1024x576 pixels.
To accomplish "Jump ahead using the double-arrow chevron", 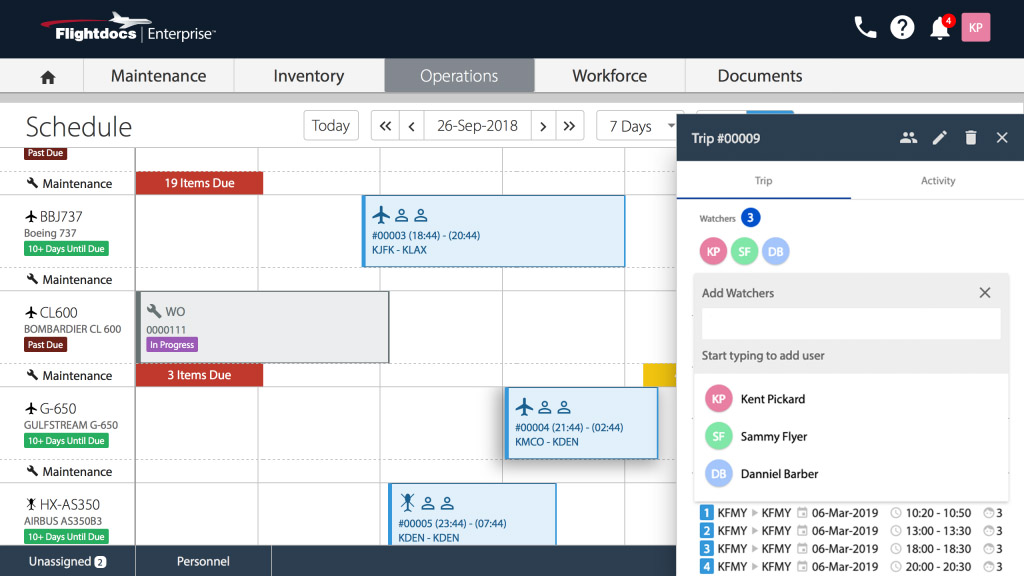I will pos(567,125).
